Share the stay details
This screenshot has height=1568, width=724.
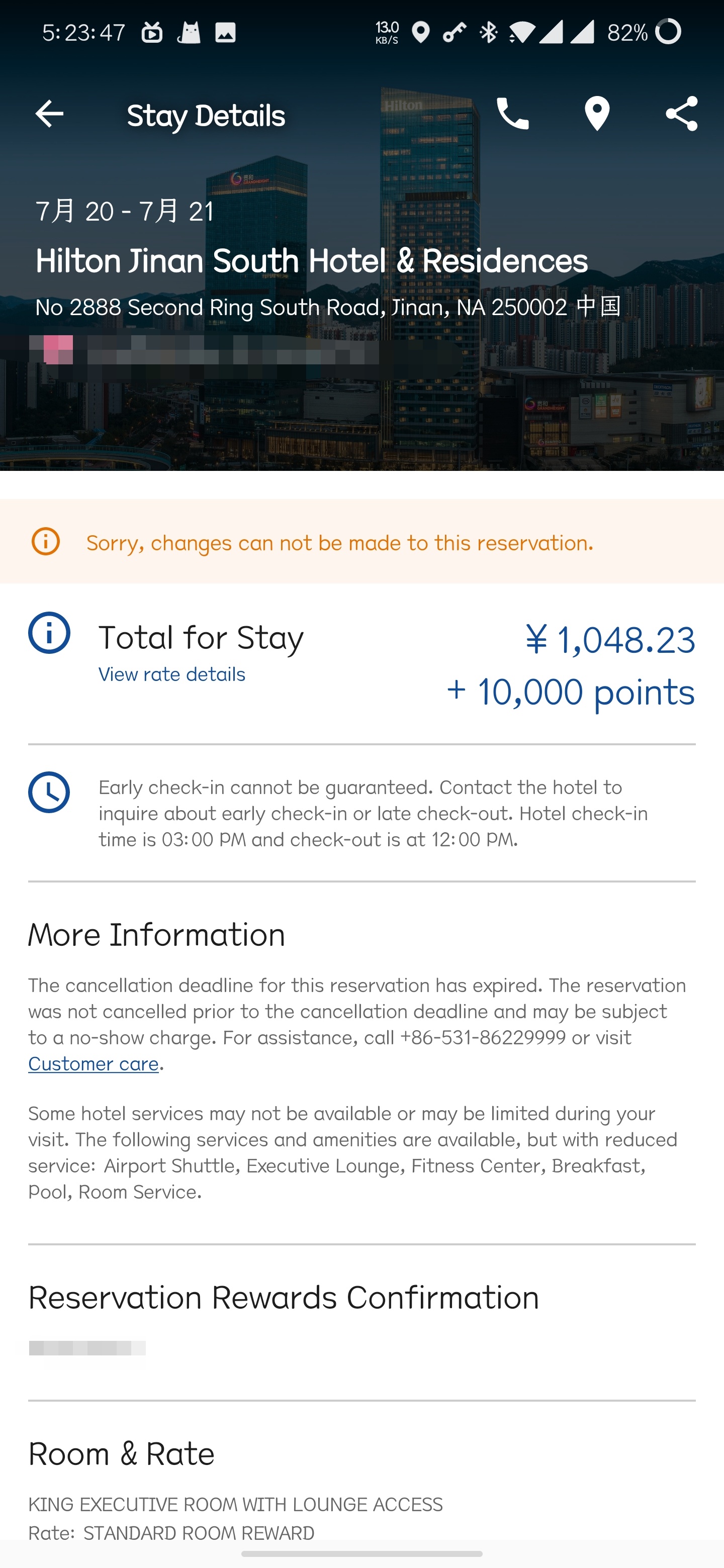click(681, 114)
